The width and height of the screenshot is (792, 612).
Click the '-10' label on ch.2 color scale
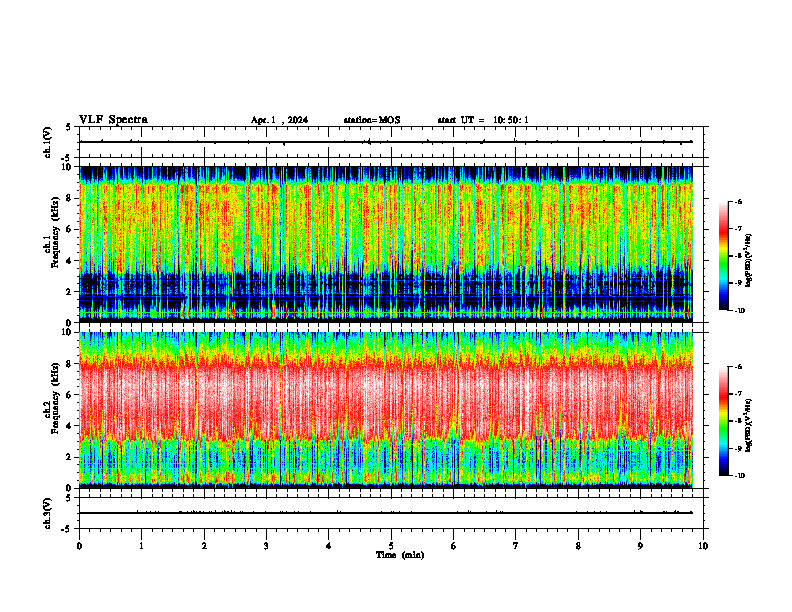[x=739, y=476]
